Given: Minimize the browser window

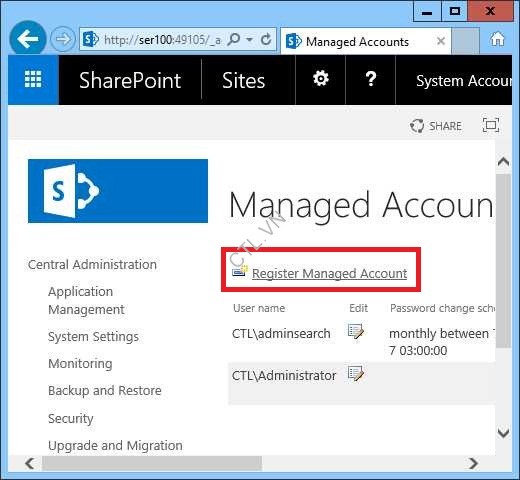Looking at the screenshot, I should 427,11.
